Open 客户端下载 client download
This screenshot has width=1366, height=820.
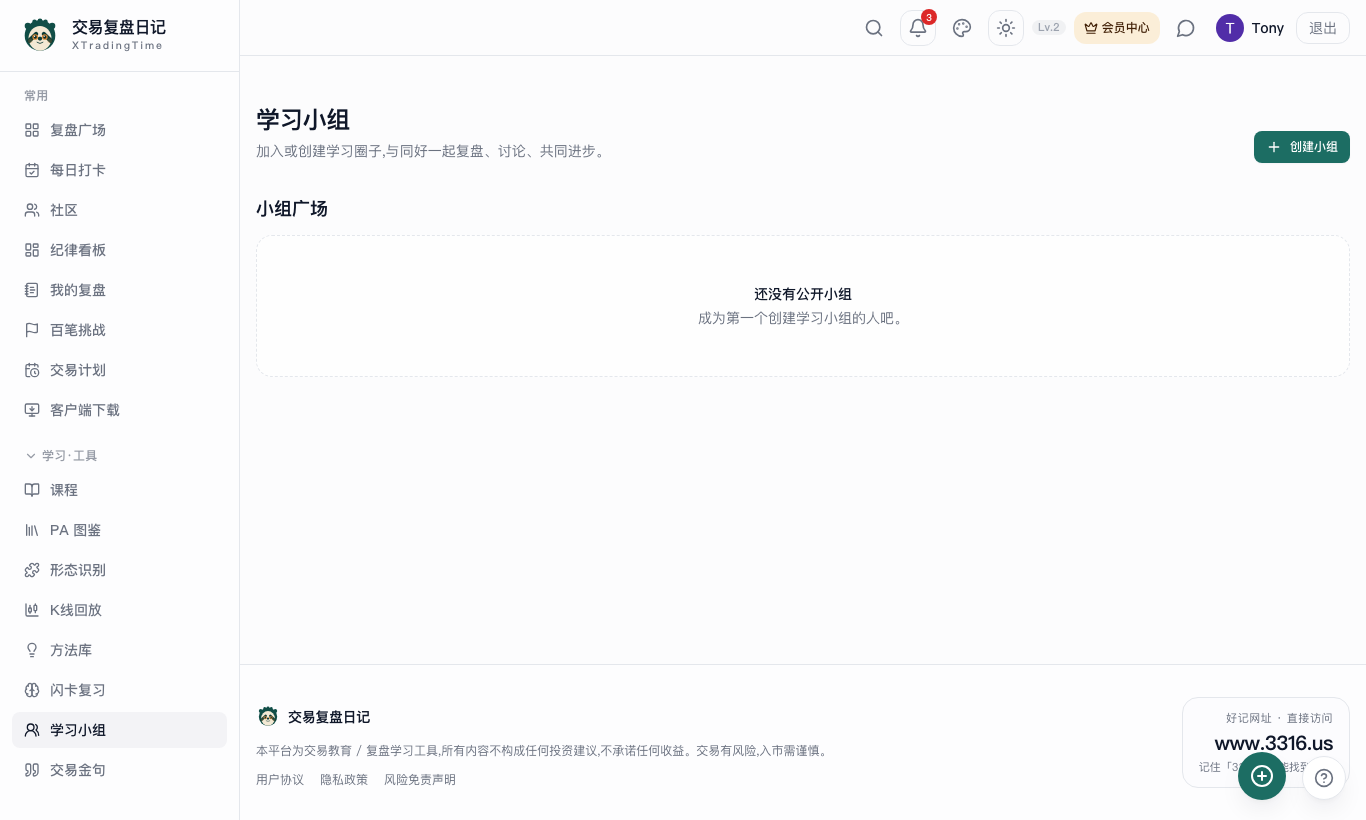(x=119, y=410)
